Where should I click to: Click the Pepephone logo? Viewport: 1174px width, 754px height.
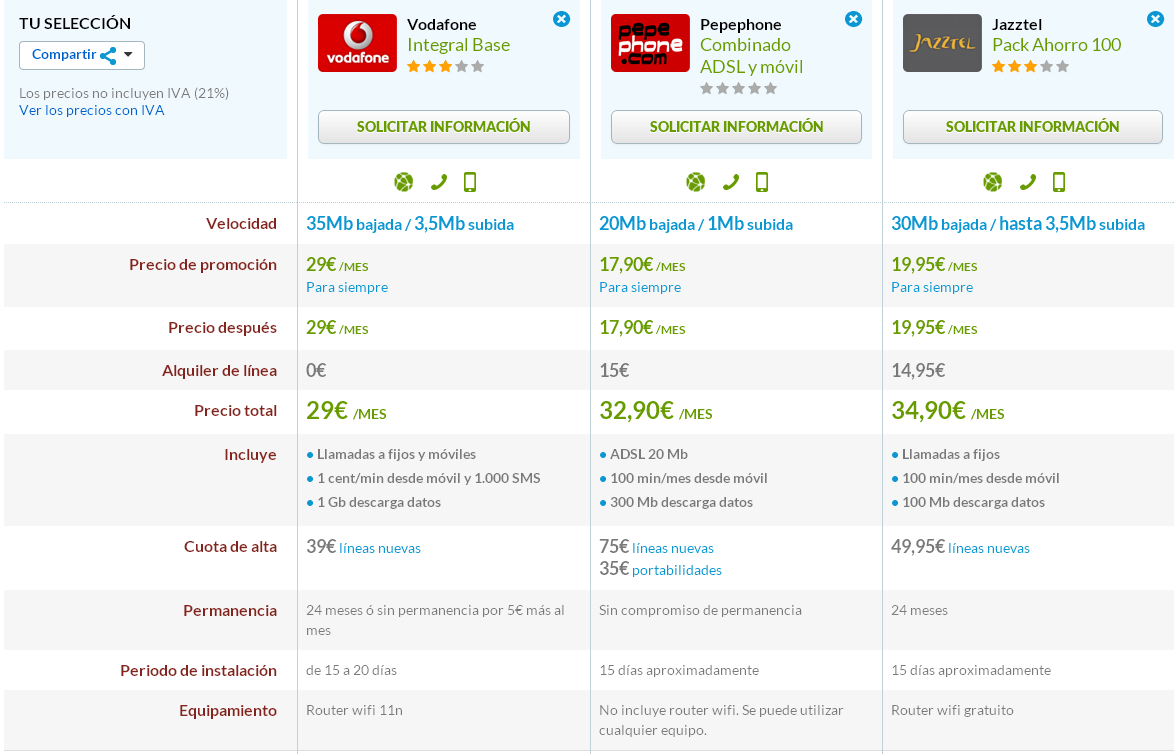tap(650, 43)
